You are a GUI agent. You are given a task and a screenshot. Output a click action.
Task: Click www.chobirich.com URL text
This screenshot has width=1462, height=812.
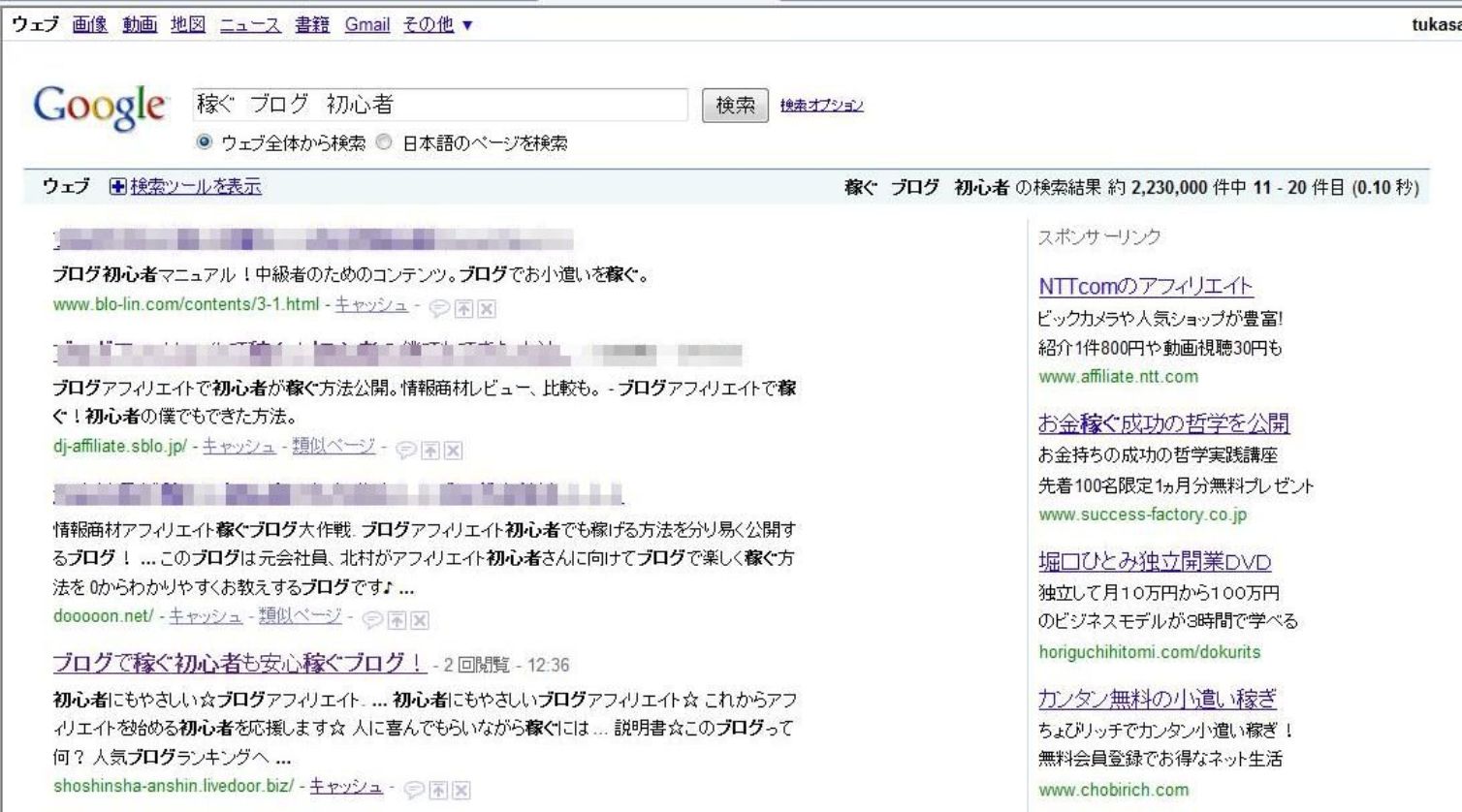tap(1113, 790)
